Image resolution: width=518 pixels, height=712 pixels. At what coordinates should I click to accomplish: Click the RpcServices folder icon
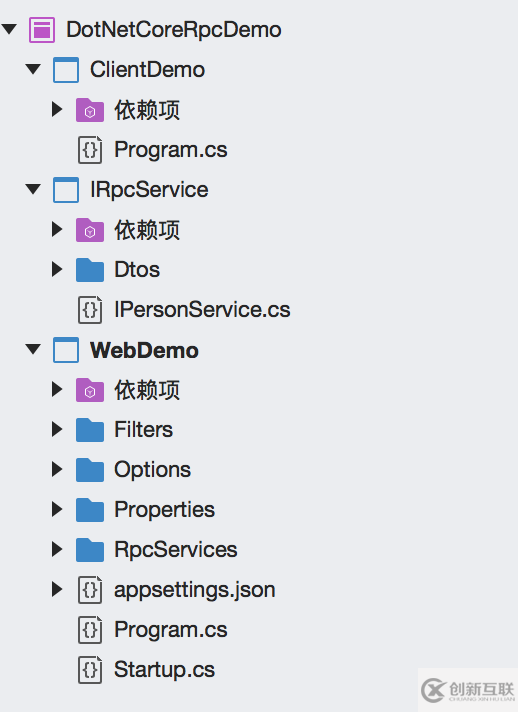coord(90,550)
